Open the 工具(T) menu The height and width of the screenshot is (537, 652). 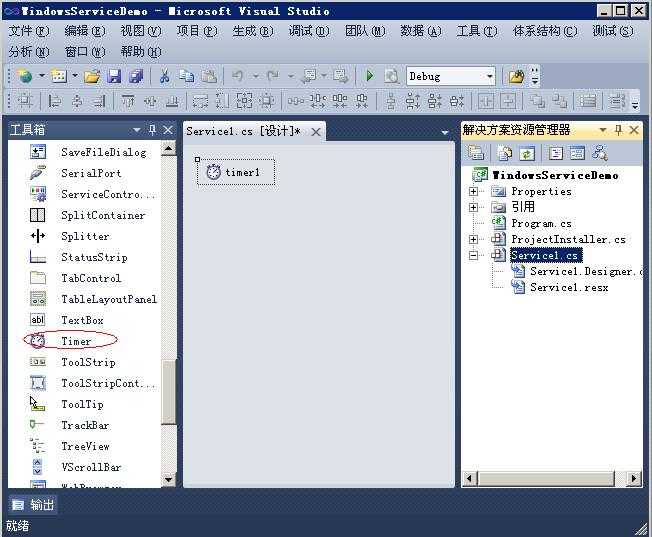pos(477,31)
